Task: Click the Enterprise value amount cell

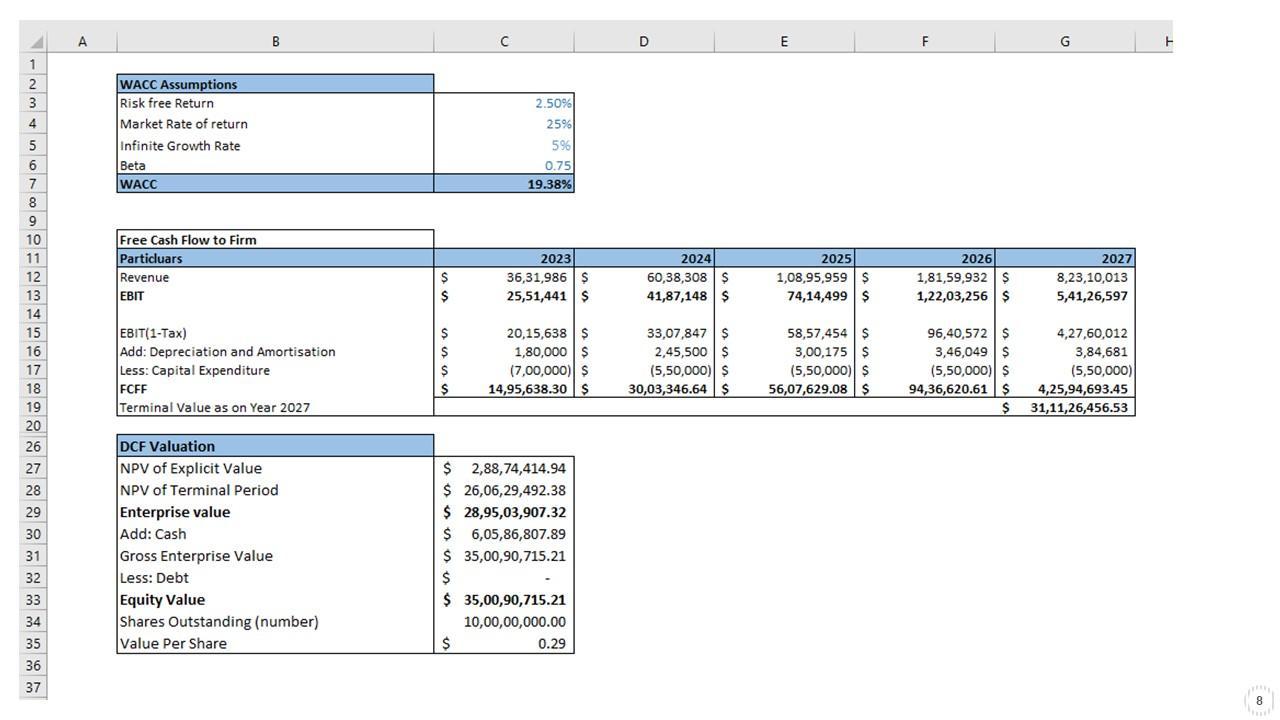Action: click(x=504, y=512)
